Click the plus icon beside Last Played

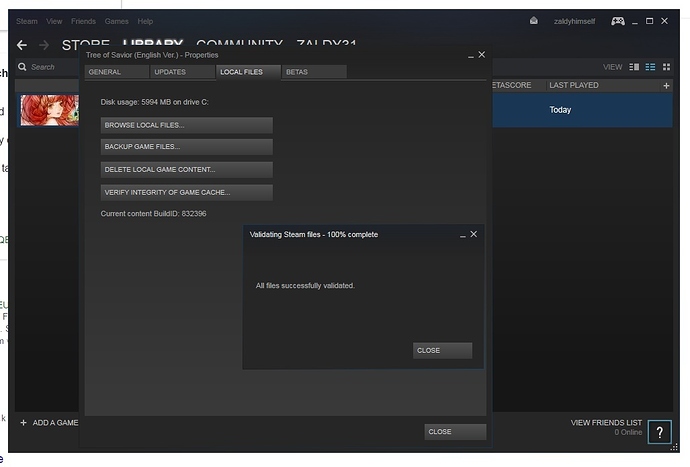tap(667, 86)
